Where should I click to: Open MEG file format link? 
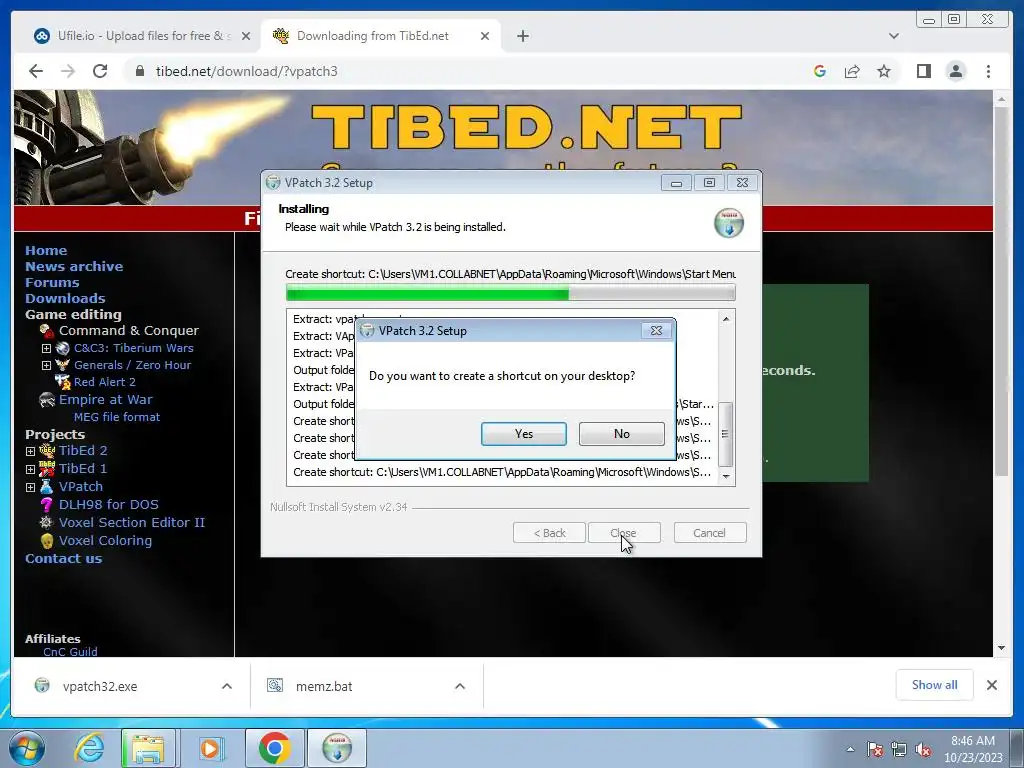116,417
